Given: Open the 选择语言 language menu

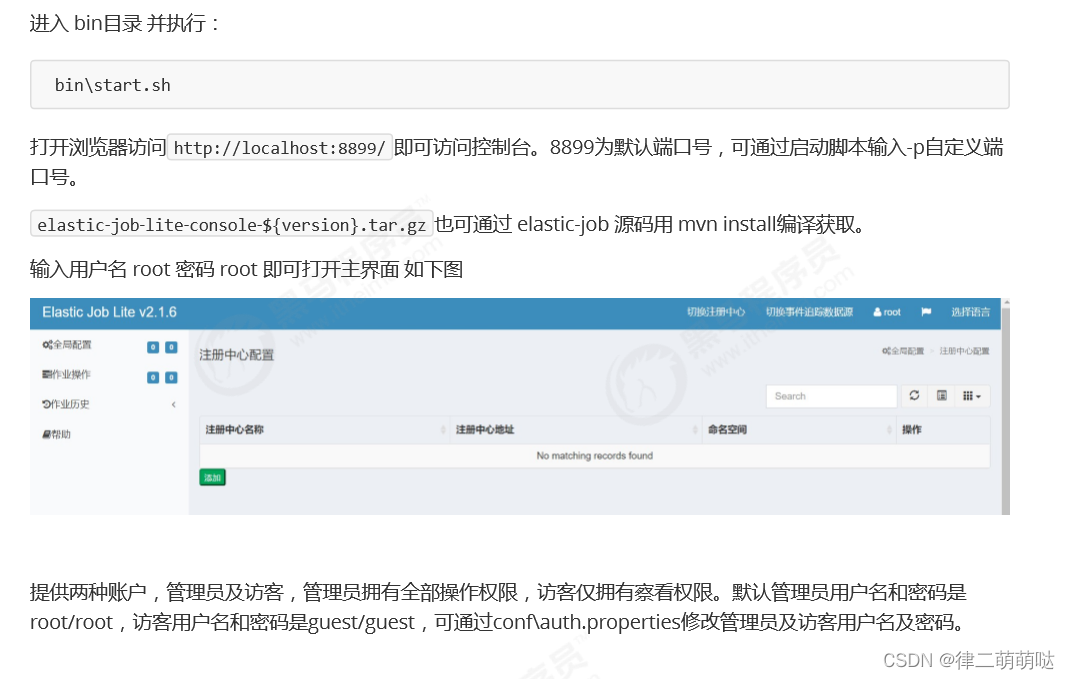Looking at the screenshot, I should (x=970, y=312).
